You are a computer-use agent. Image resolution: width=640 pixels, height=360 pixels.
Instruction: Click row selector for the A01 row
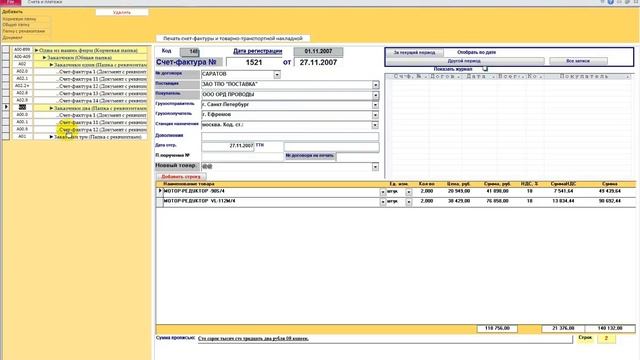pyautogui.click(x=6, y=136)
